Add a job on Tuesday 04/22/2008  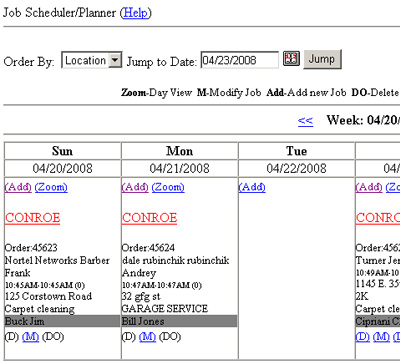(x=252, y=187)
